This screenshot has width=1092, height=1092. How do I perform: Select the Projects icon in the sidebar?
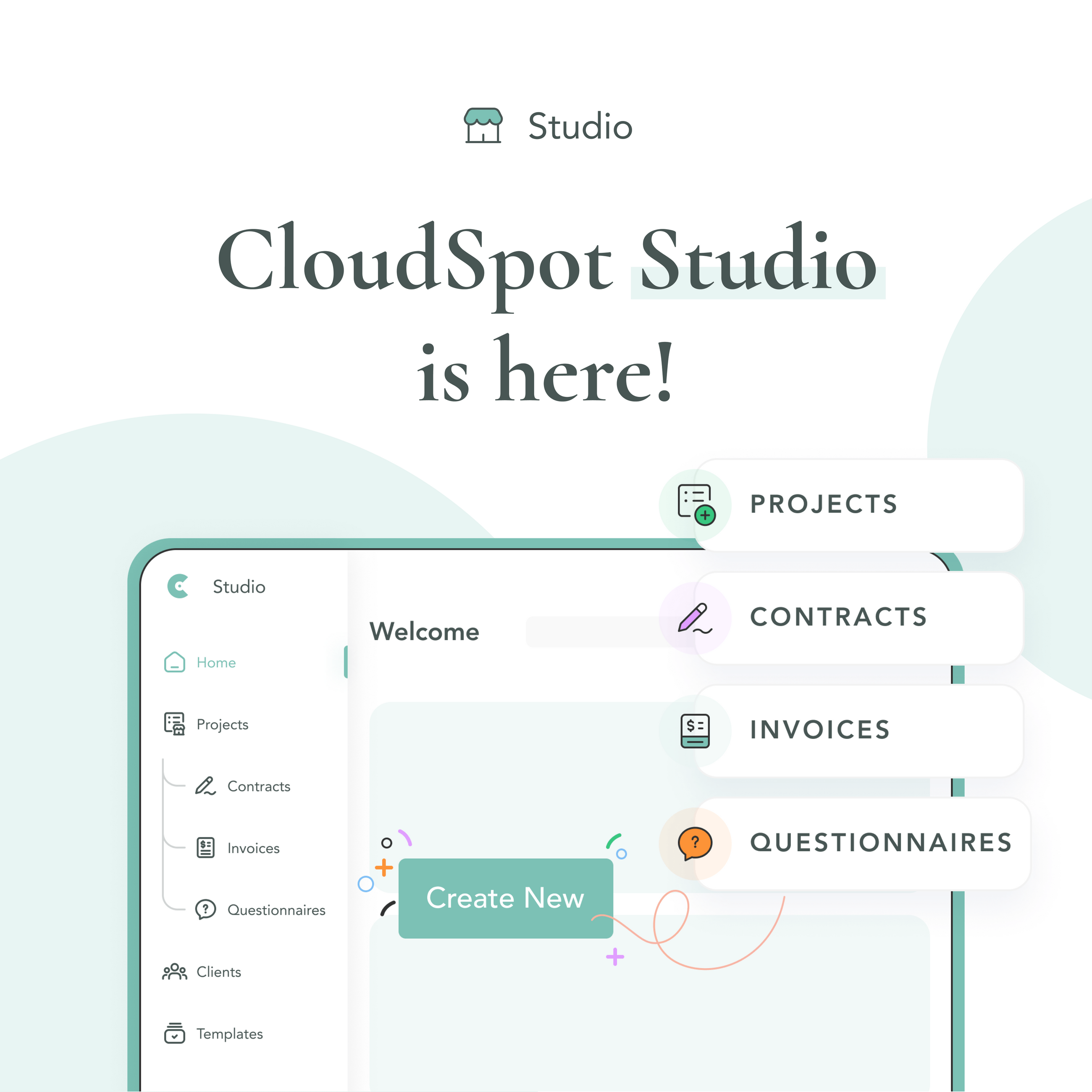[175, 724]
